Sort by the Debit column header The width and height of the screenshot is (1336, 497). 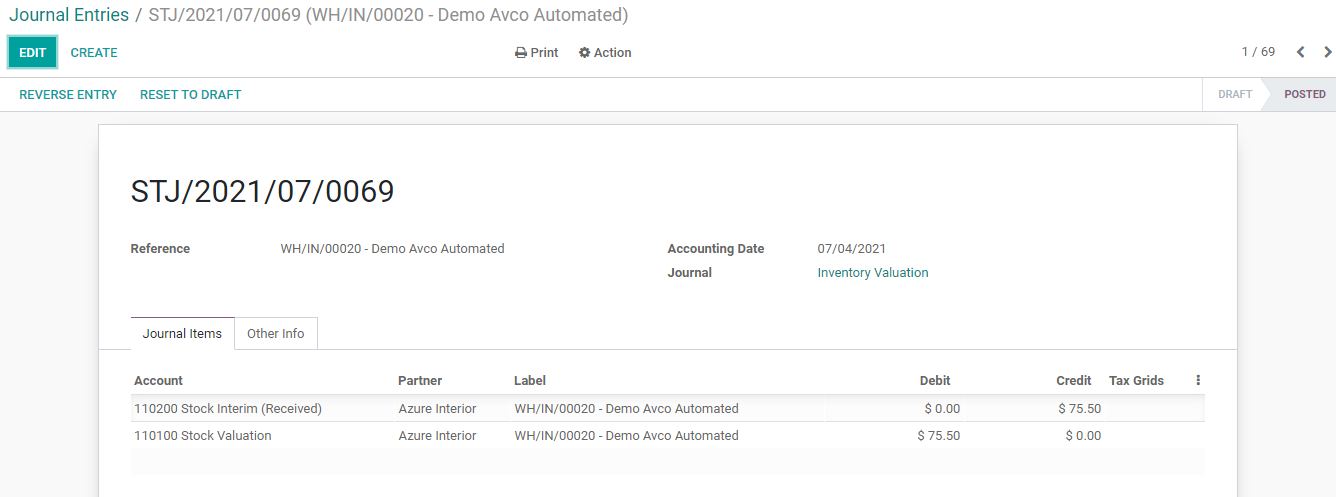coord(934,381)
